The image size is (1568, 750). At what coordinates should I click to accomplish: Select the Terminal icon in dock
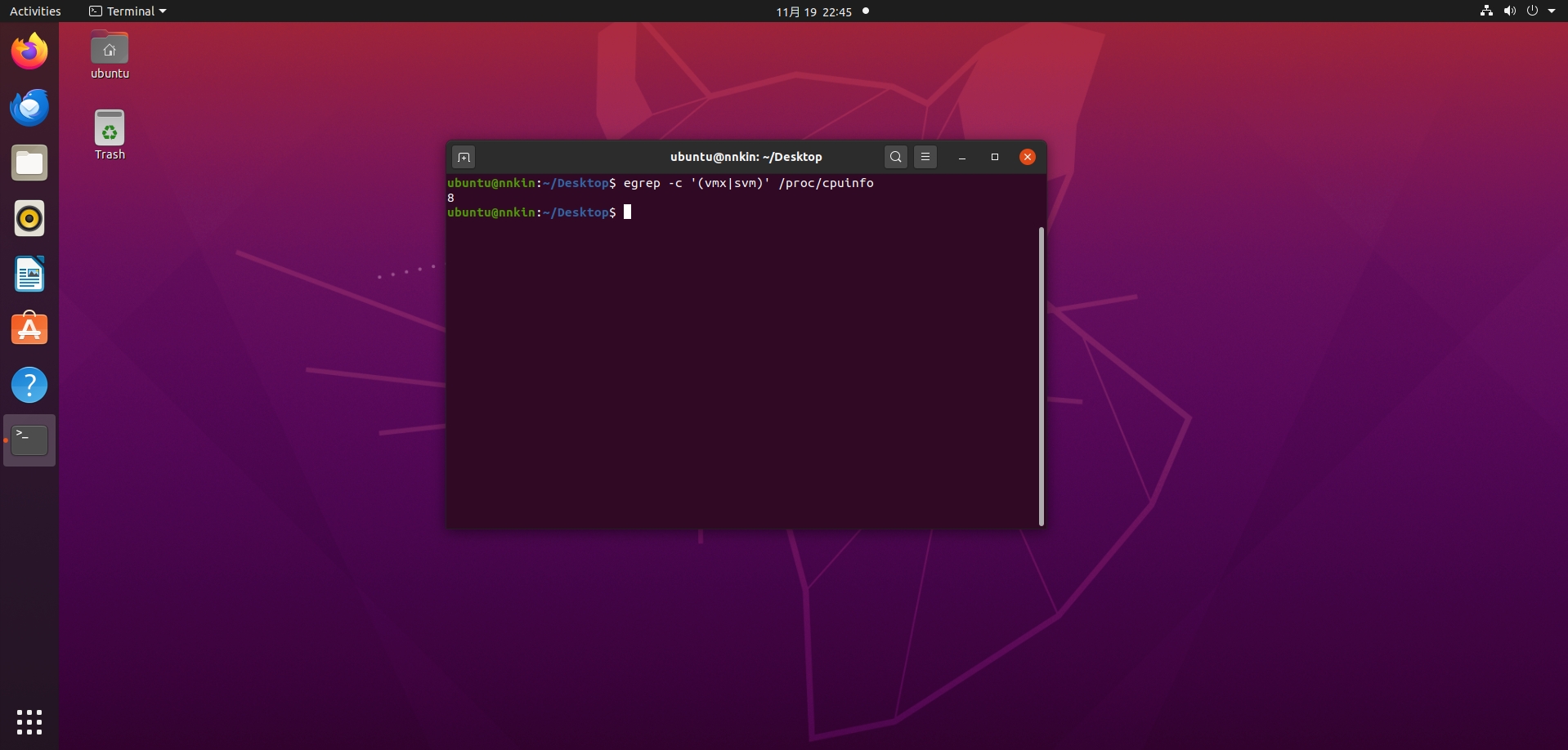click(x=29, y=440)
